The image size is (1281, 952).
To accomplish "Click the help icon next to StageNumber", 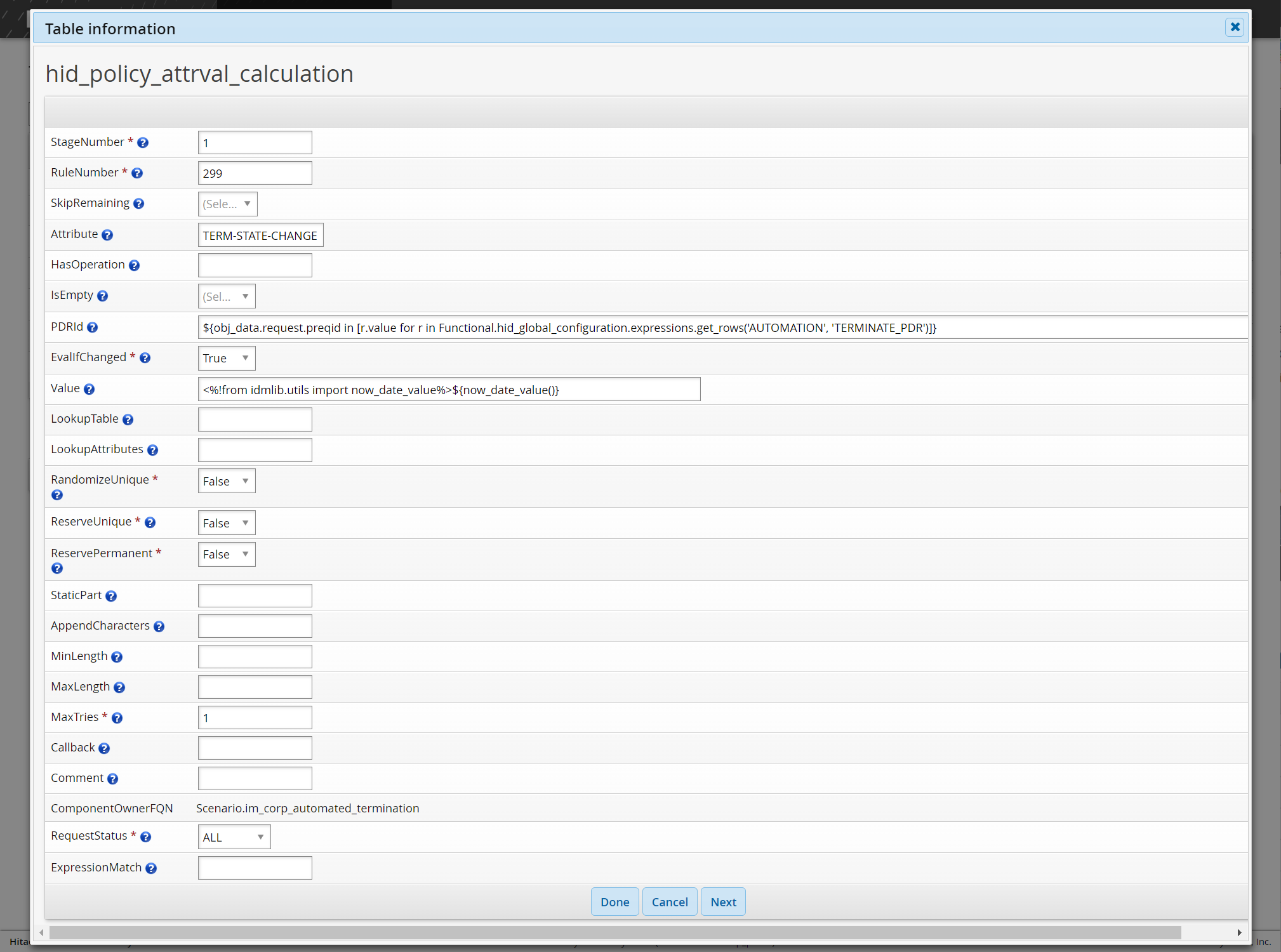I will coord(143,143).
